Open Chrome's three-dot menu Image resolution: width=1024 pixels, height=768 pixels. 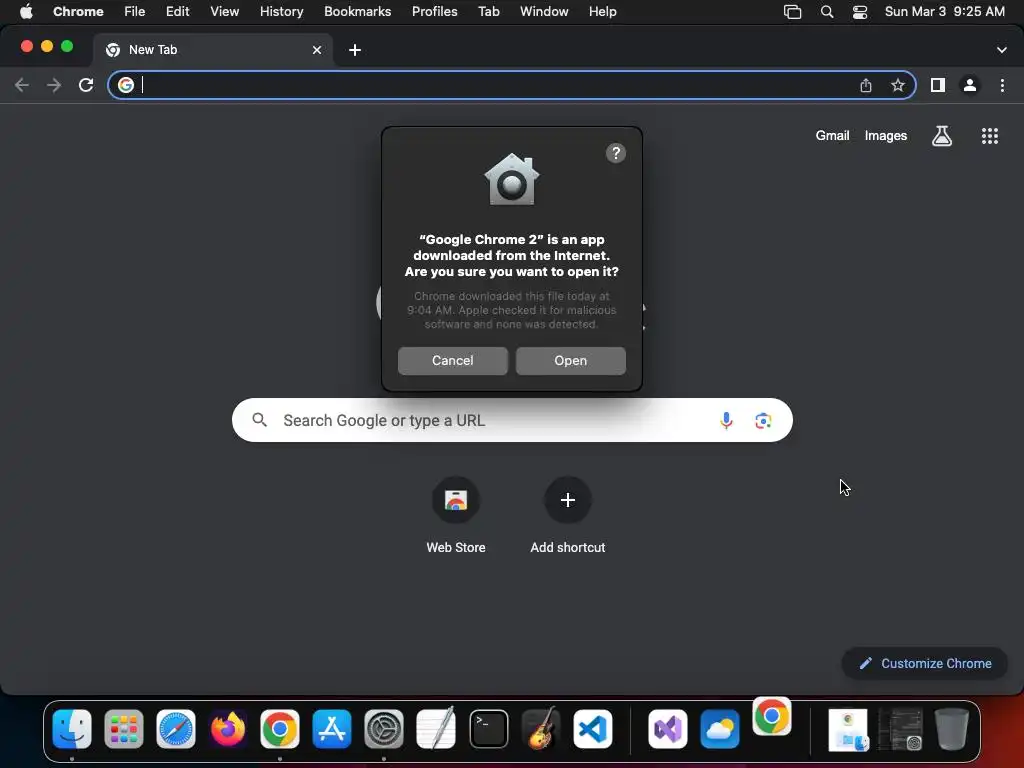click(x=1002, y=85)
